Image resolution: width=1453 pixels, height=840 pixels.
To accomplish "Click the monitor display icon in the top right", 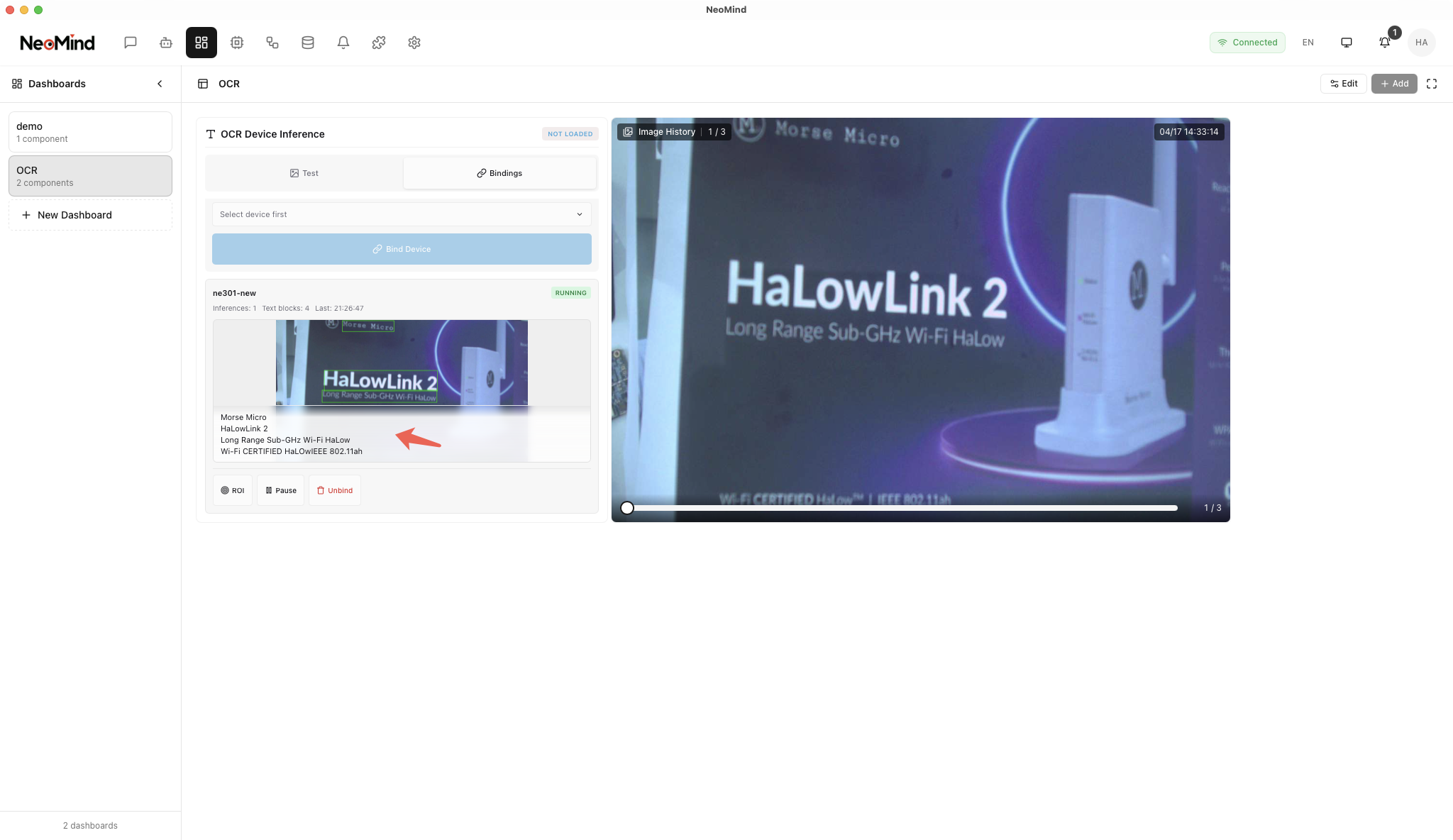I will [1347, 43].
